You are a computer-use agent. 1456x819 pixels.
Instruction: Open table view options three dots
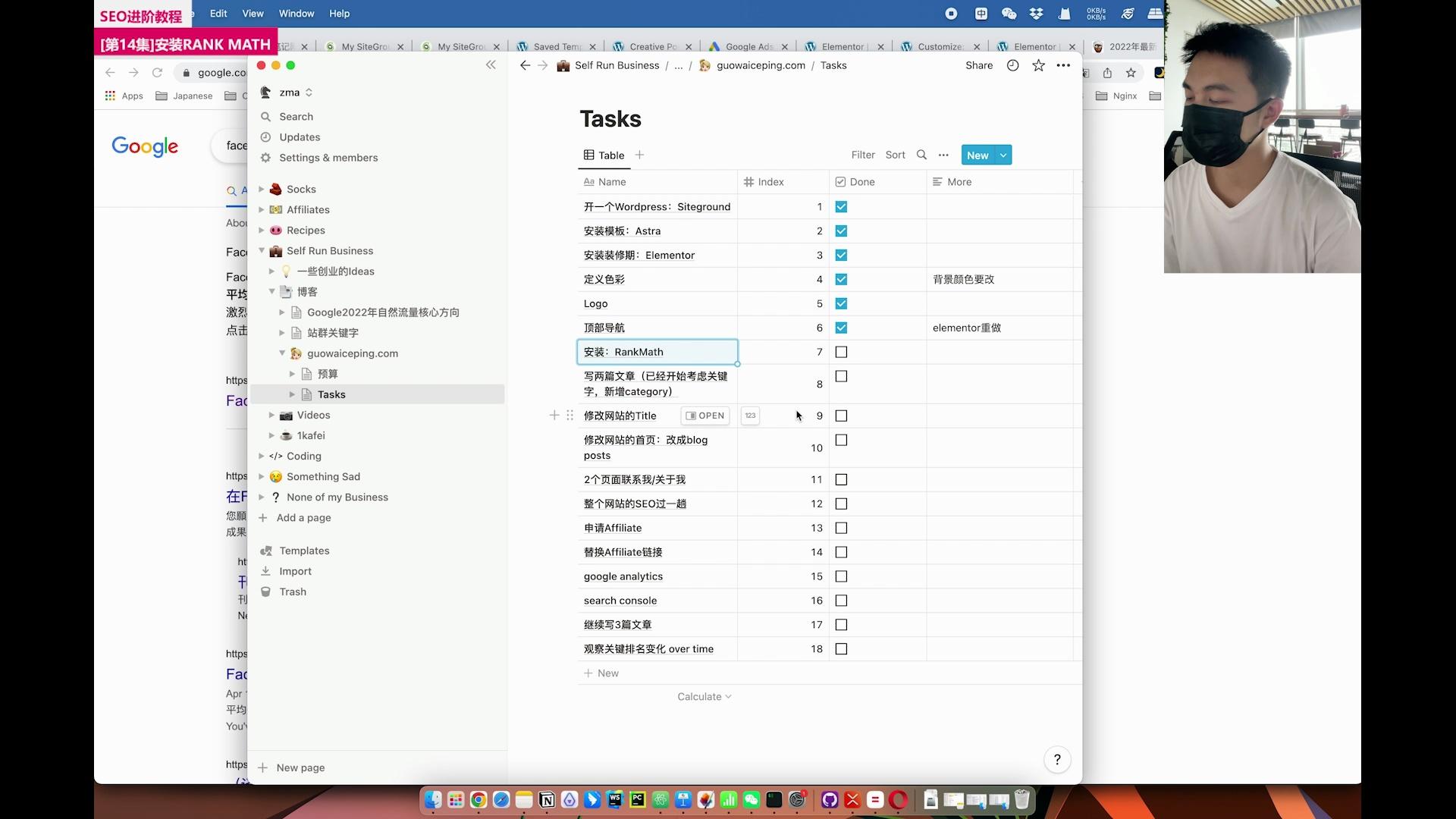click(x=943, y=155)
